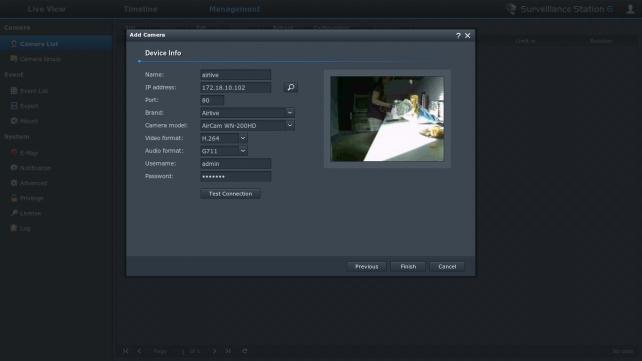
Task: Switch to the Management tab
Action: (235, 9)
